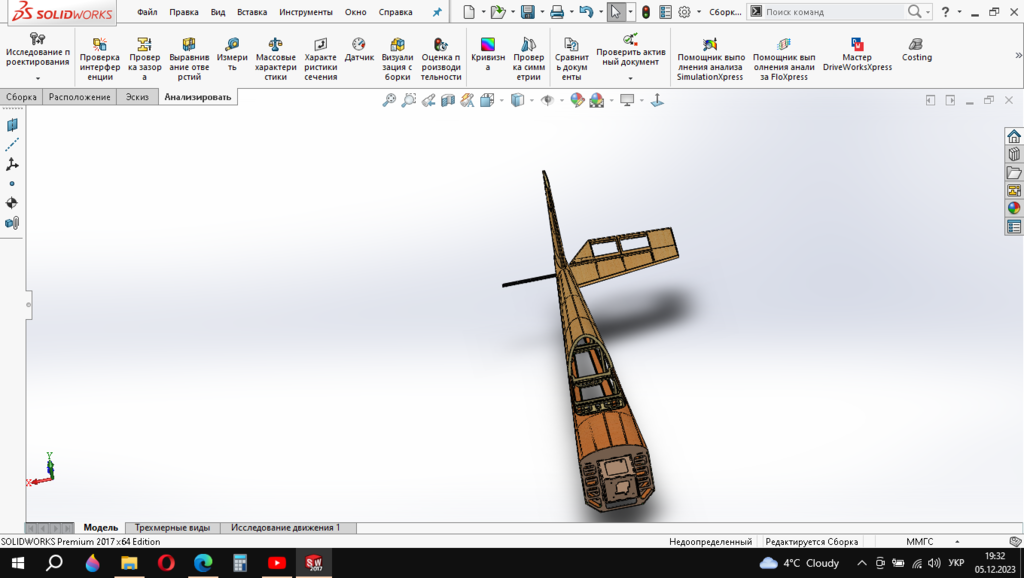Run the Curvature display tool (Кривизна)
This screenshot has width=1024, height=578.
[487, 54]
